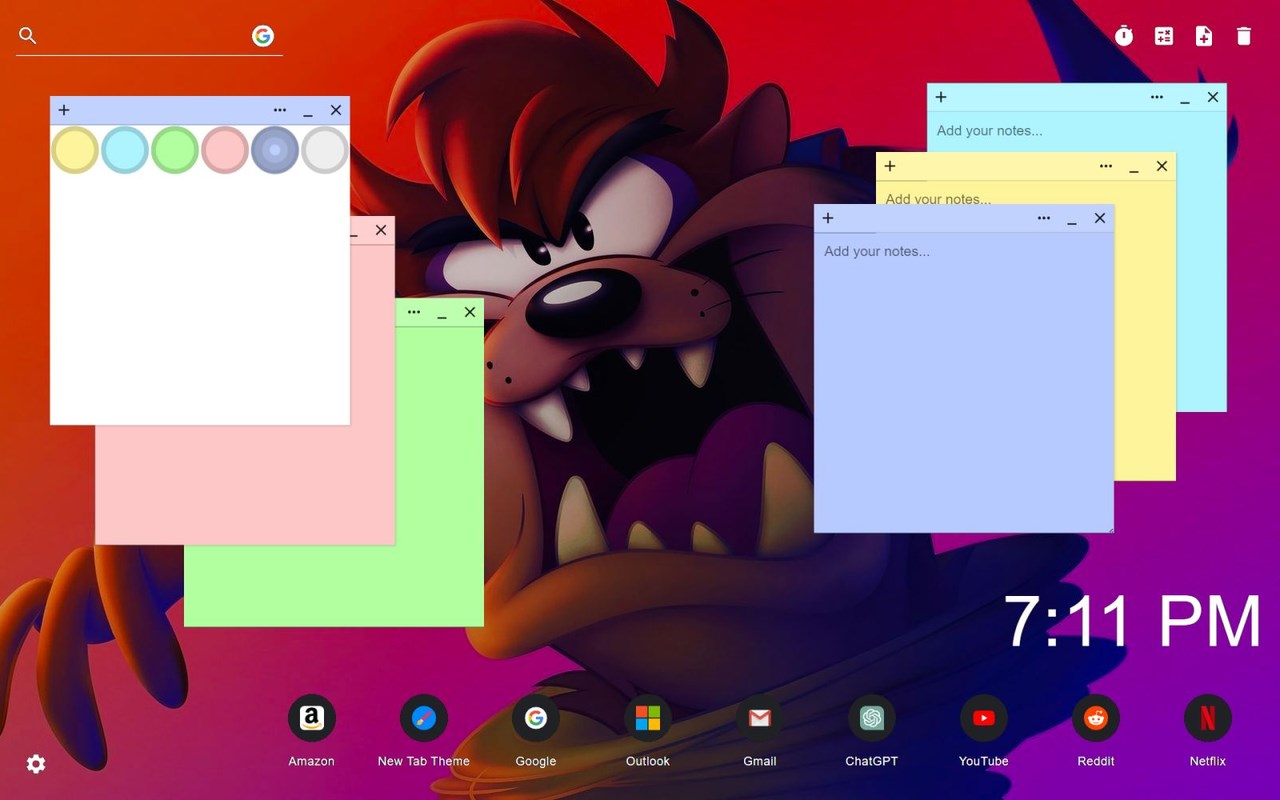Open the yellow note's three-dot options
This screenshot has width=1280, height=800.
pyautogui.click(x=1106, y=166)
